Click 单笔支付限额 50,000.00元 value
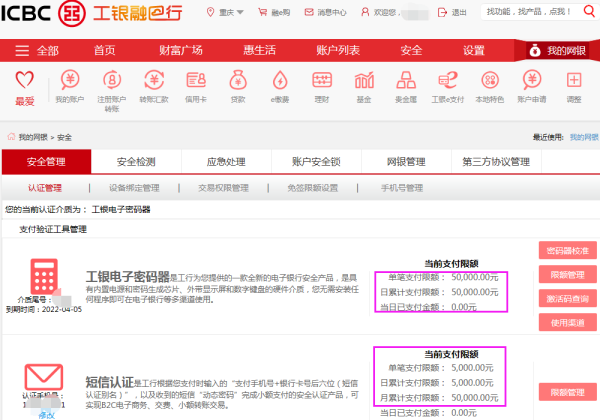The image size is (600, 420). tap(475, 277)
